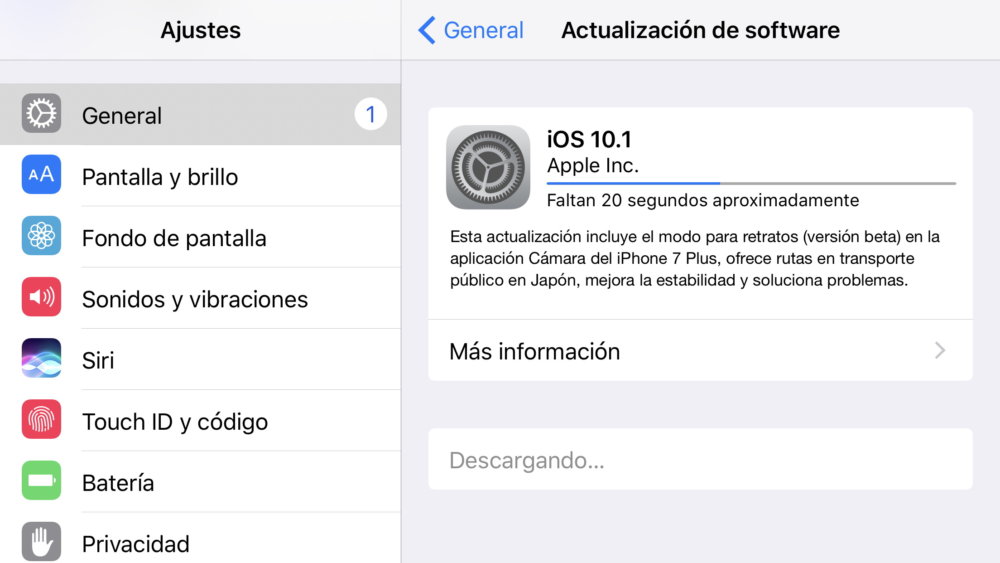This screenshot has height=563, width=1000.
Task: Tap the Fondo de pantalla flower icon
Action: click(x=41, y=236)
